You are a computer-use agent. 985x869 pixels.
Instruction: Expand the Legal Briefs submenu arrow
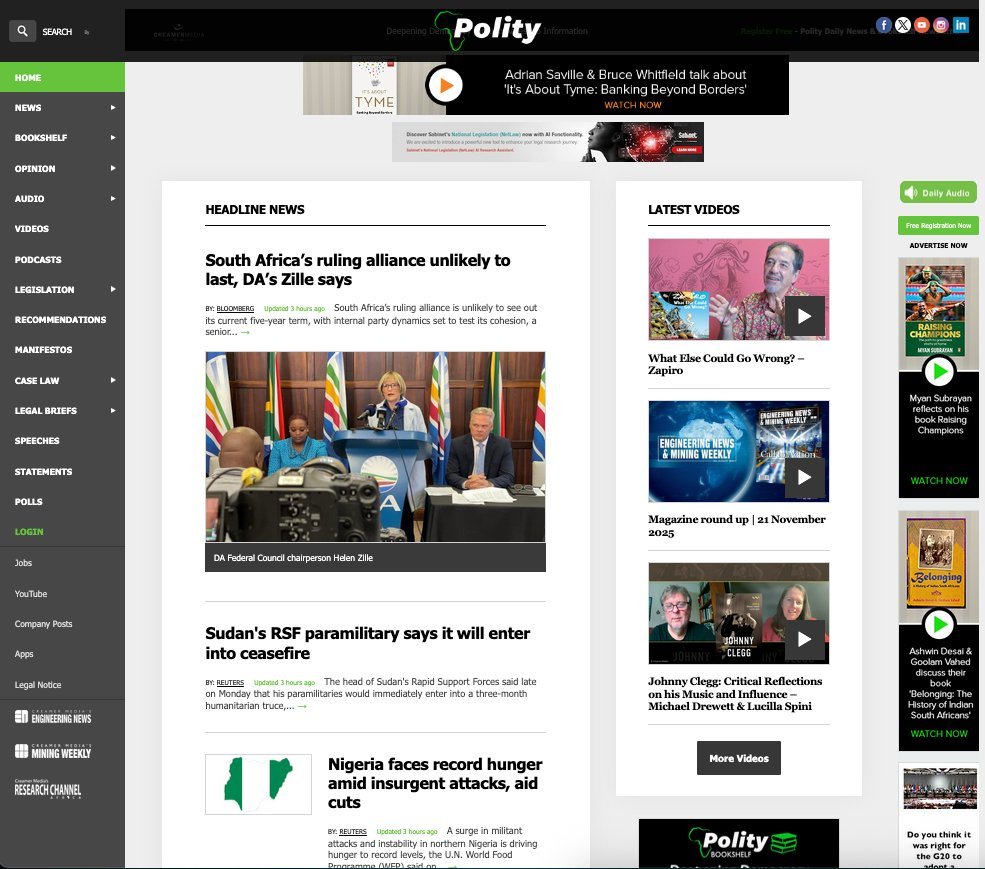(113, 410)
